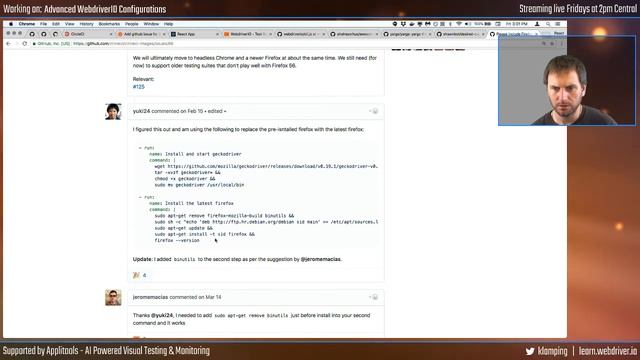This screenshot has height=360, width=640.
Task: Click the battery indicator in menu bar
Action: pos(482,24)
